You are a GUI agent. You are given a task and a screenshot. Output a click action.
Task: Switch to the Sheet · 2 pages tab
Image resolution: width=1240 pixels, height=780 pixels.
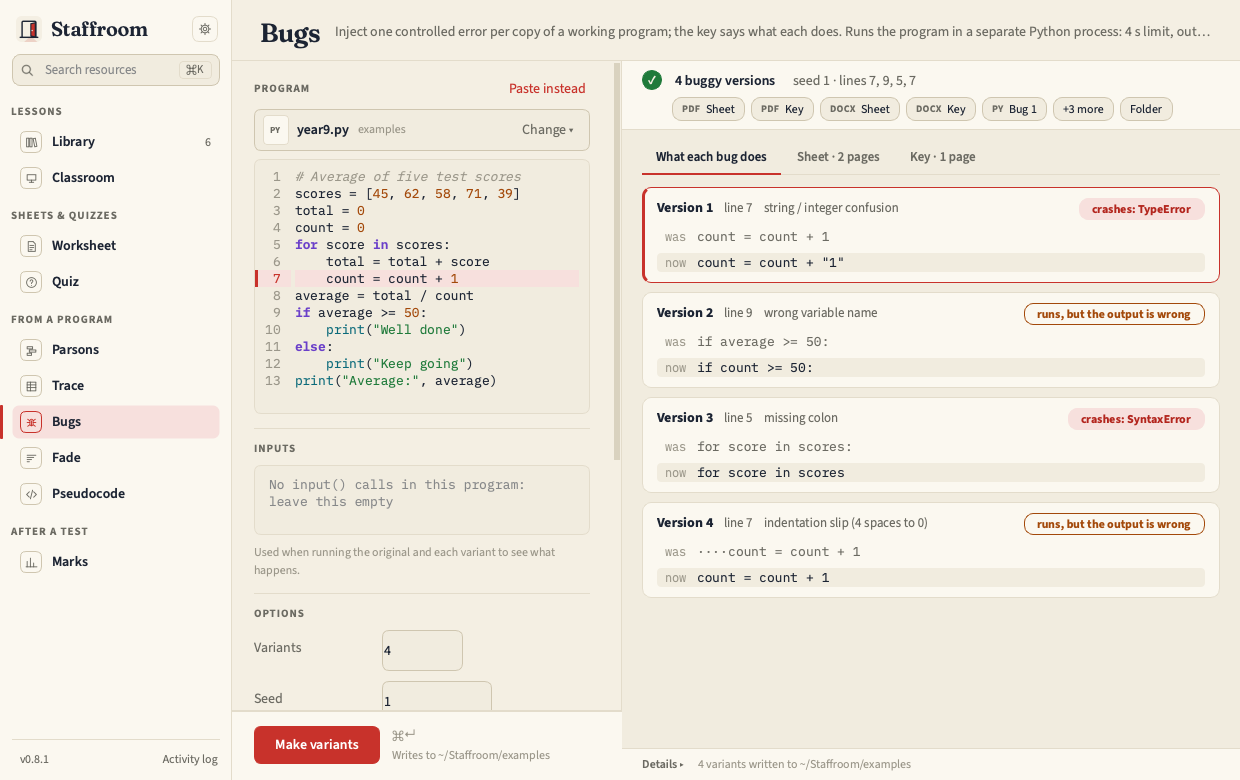tap(838, 157)
